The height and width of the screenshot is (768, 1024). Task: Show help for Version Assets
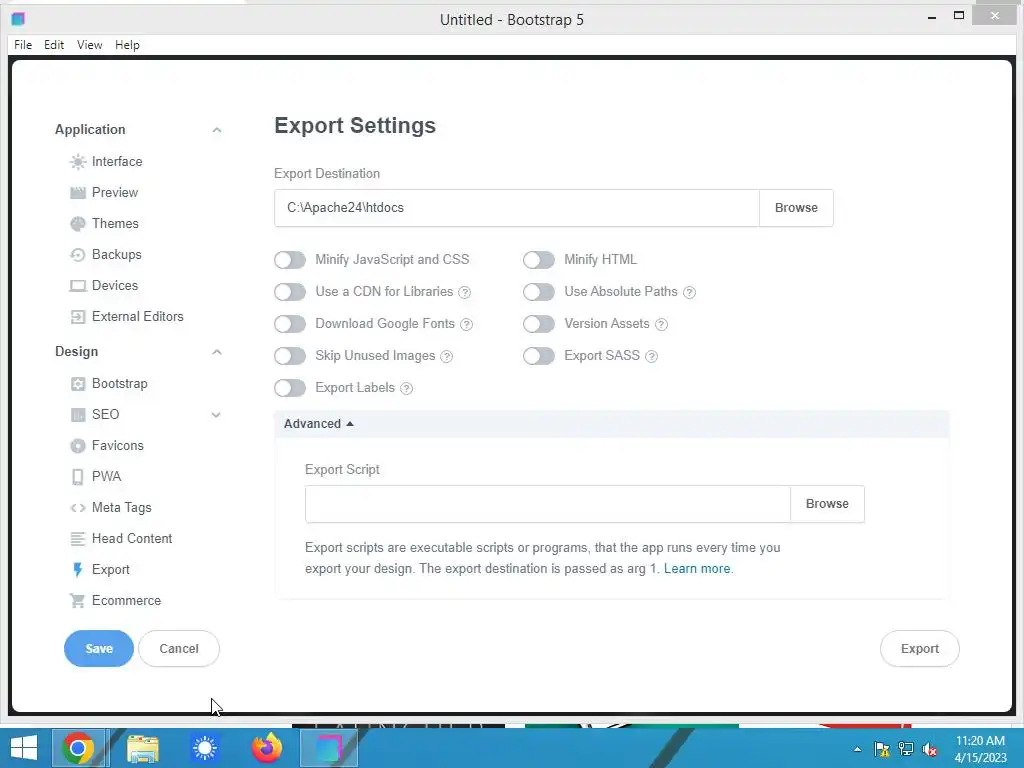(661, 325)
